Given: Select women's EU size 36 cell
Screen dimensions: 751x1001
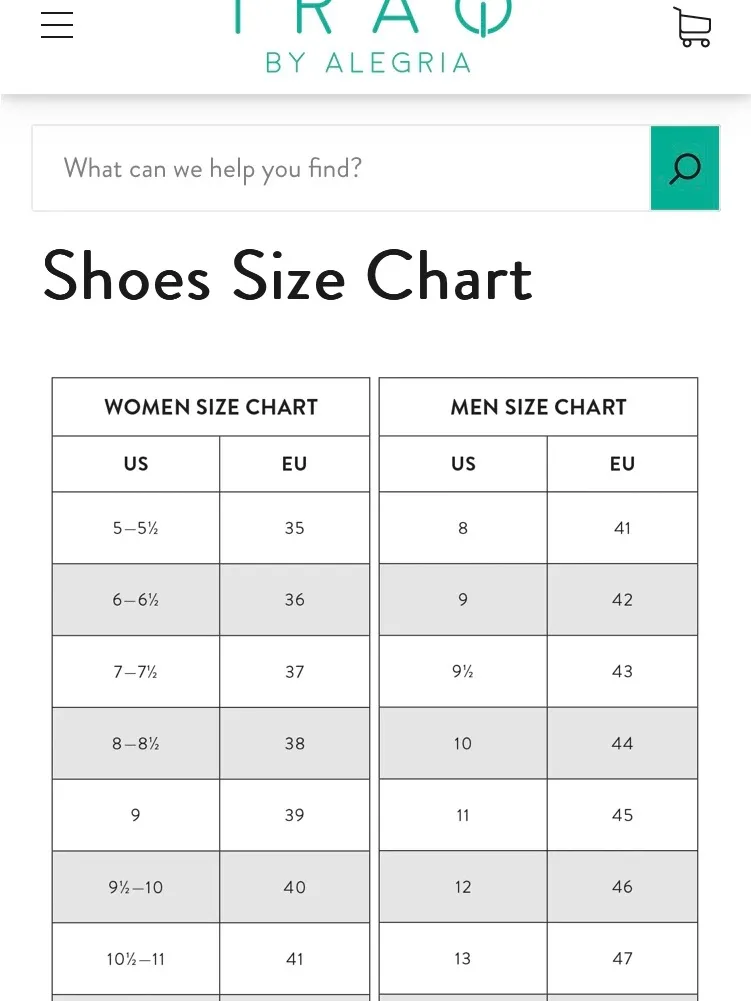Looking at the screenshot, I should (x=294, y=599).
